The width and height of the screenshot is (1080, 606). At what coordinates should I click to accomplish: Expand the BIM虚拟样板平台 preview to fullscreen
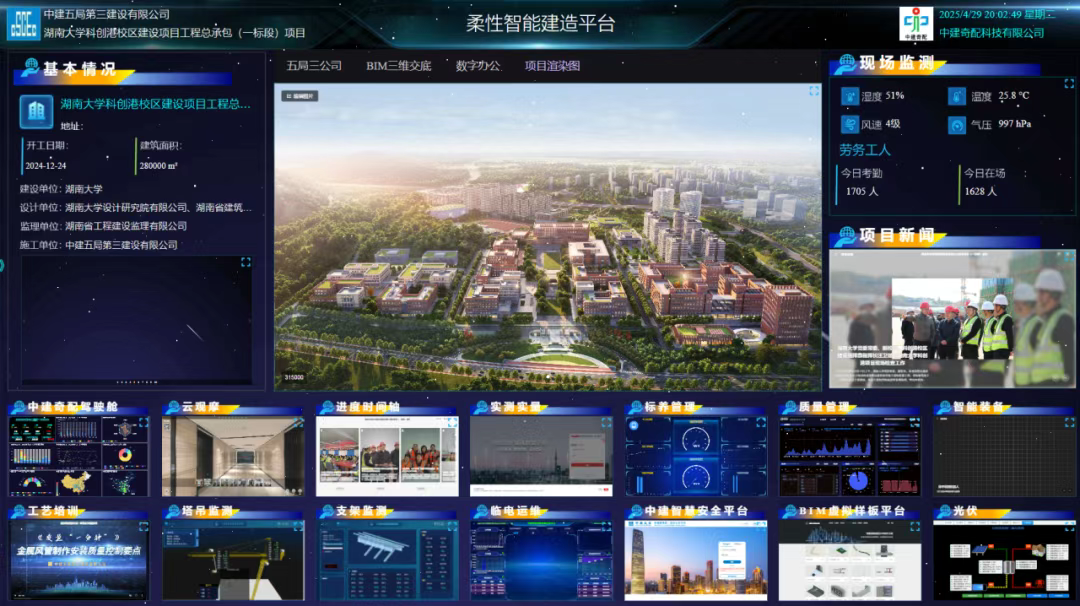click(915, 527)
